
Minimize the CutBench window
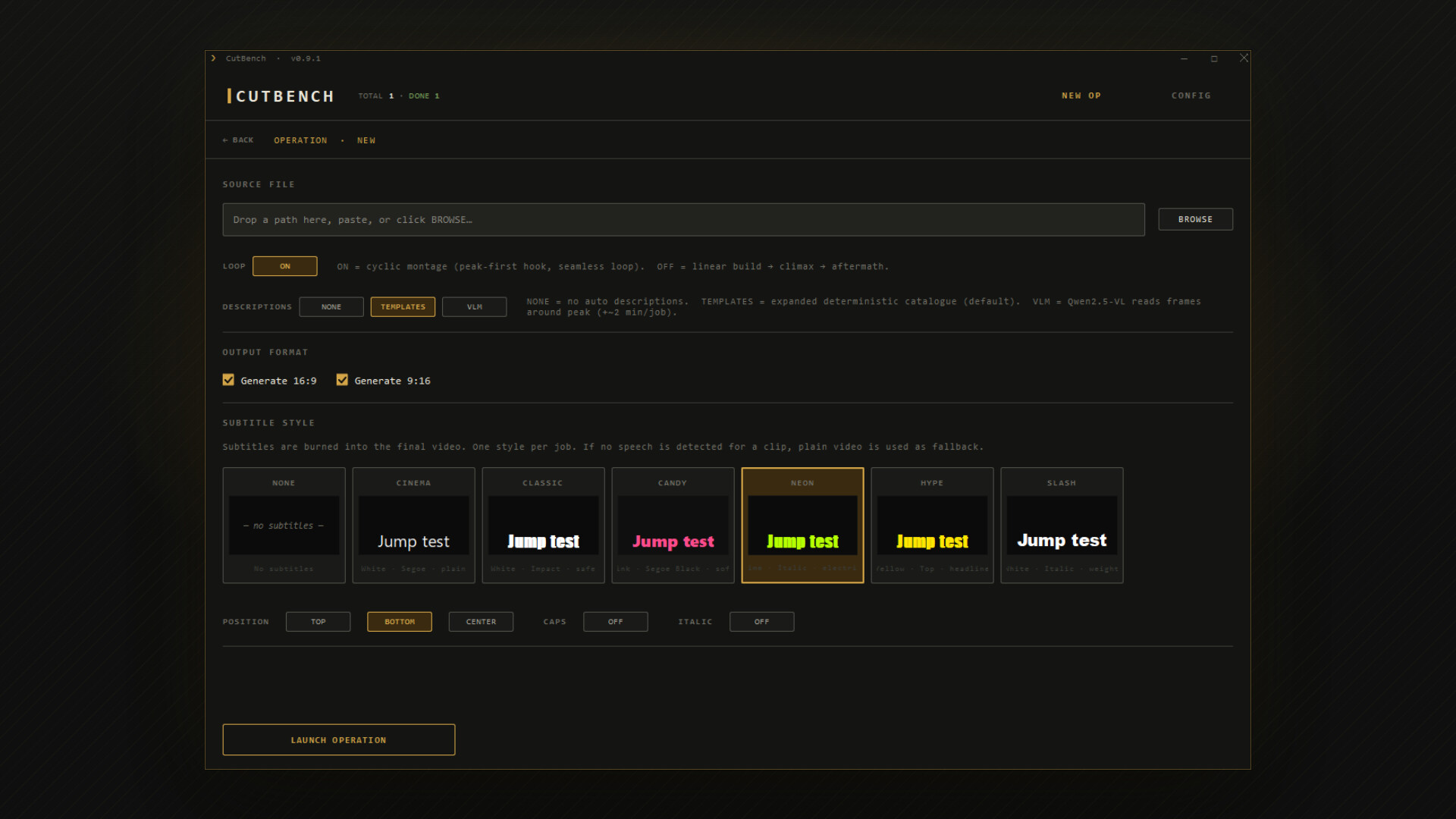[1184, 58]
